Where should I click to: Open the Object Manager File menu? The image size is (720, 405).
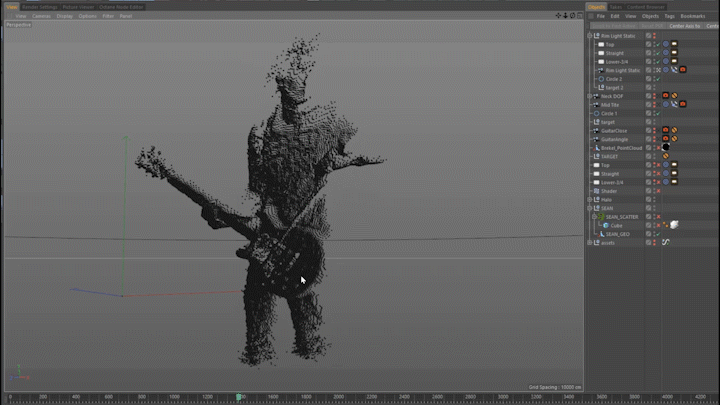coord(601,16)
